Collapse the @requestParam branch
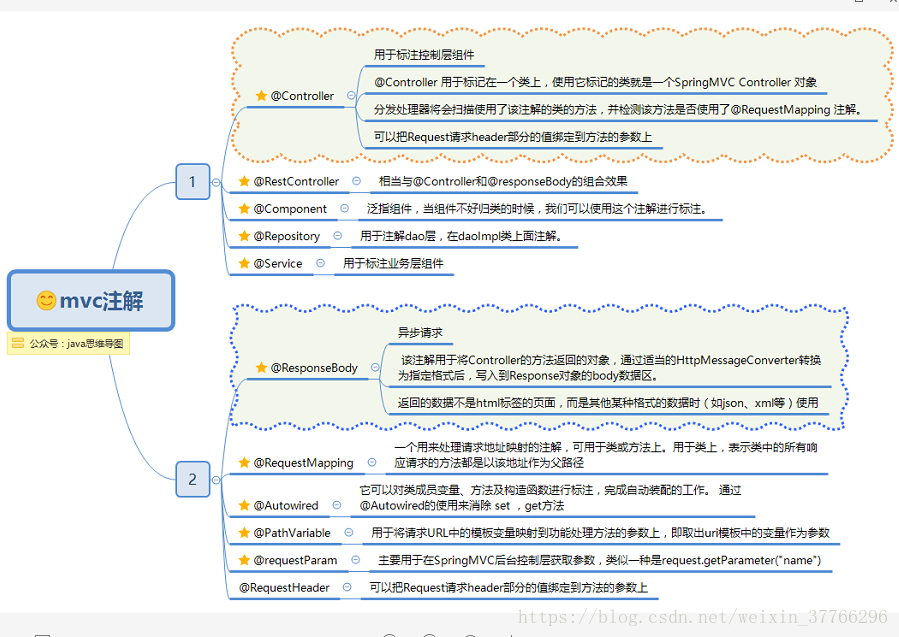Viewport: 899px width, 637px height. coord(355,560)
